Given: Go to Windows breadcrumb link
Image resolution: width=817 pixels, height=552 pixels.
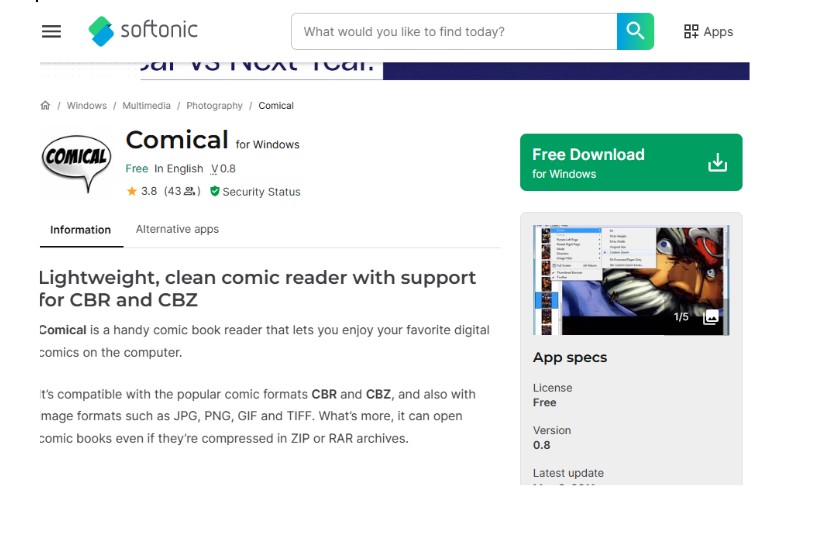Looking at the screenshot, I should (87, 105).
